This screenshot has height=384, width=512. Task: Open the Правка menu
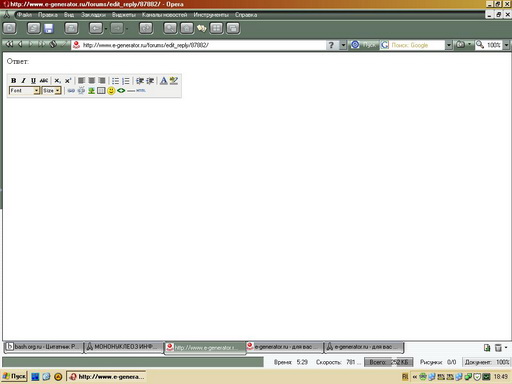pos(48,15)
